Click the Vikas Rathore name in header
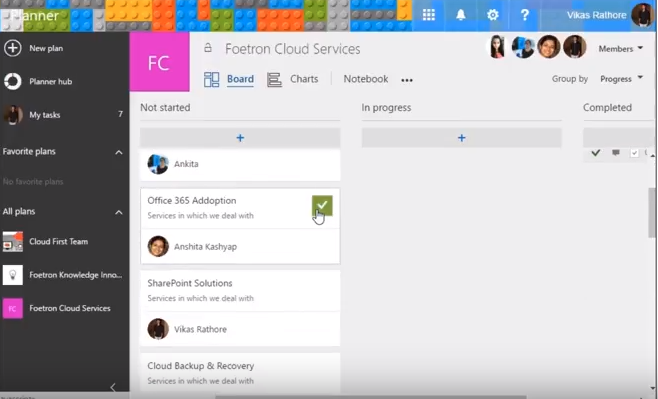This screenshot has height=399, width=658. tap(596, 15)
